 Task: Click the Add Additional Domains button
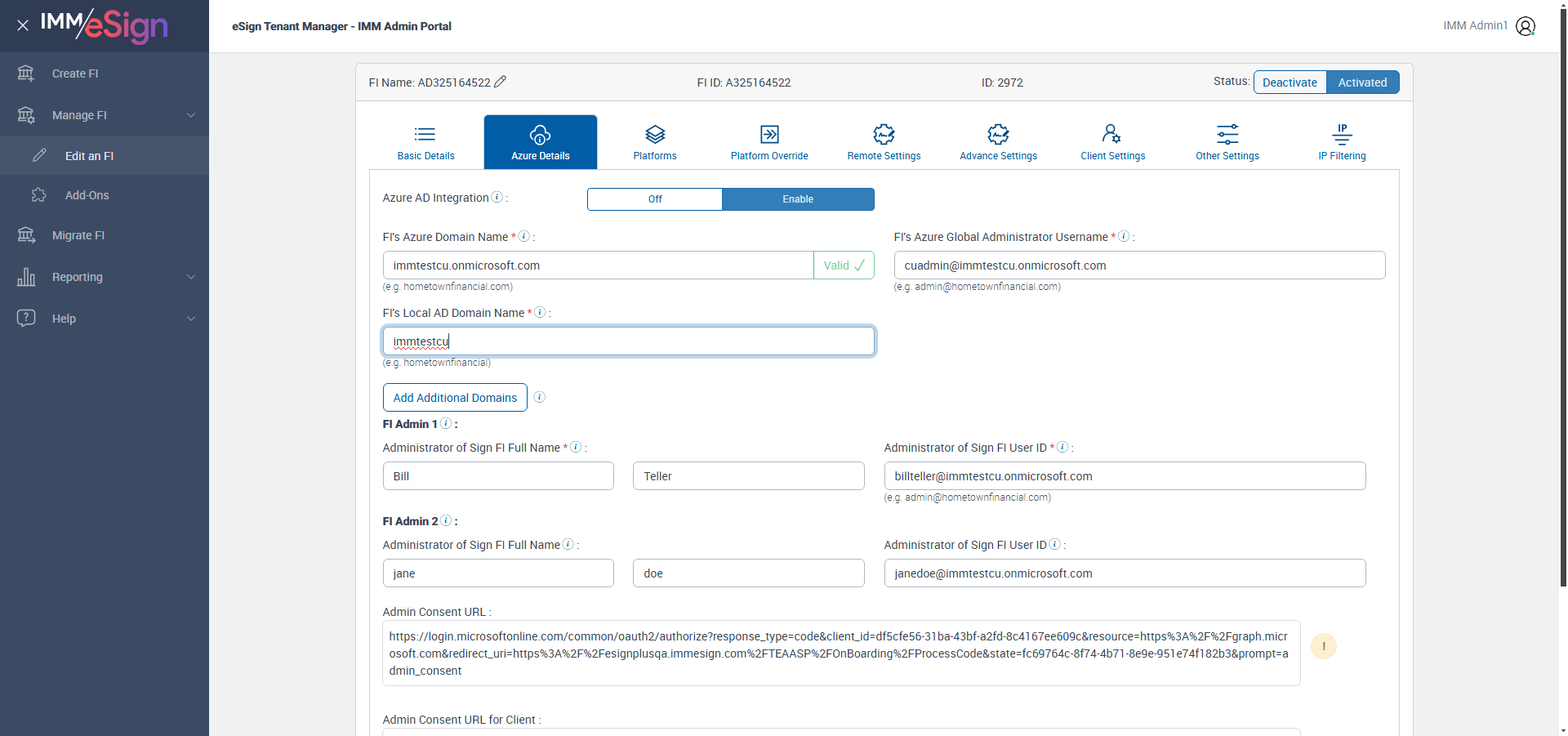coord(455,398)
